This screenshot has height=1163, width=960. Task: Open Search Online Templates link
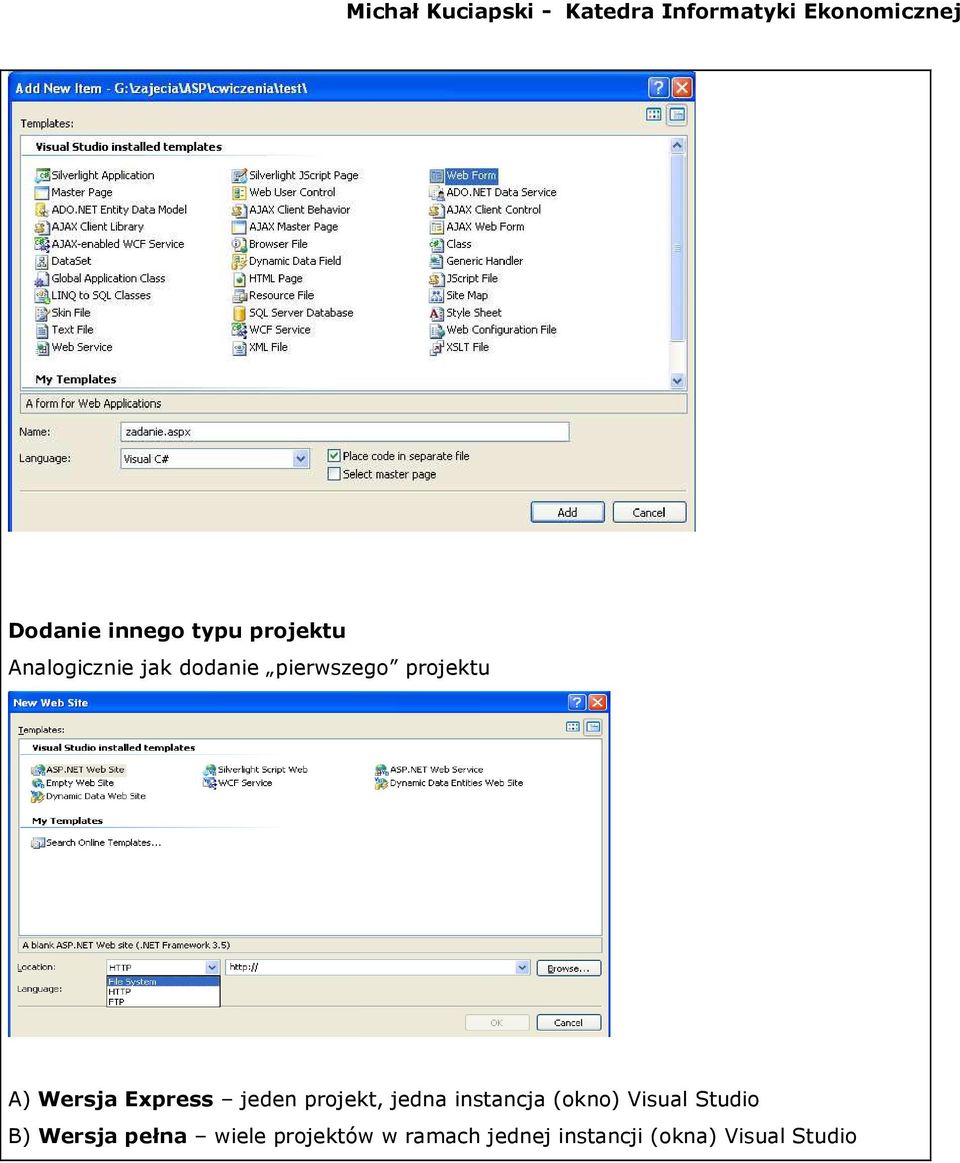[x=96, y=843]
